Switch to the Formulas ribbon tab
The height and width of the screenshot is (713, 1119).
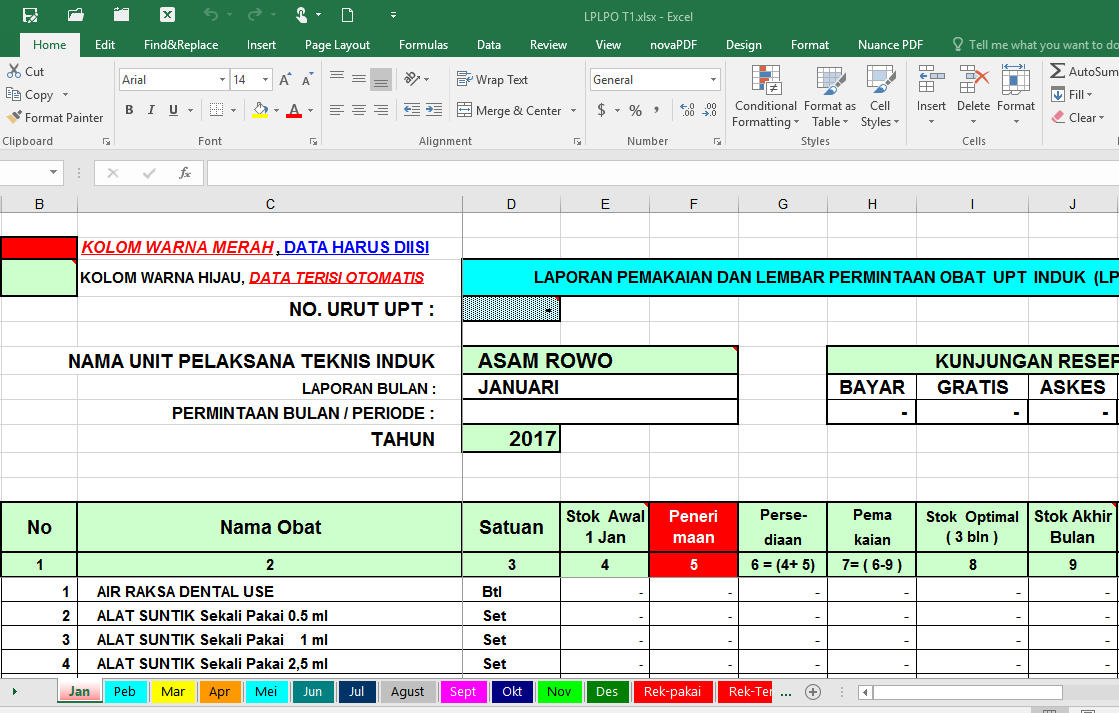[423, 44]
